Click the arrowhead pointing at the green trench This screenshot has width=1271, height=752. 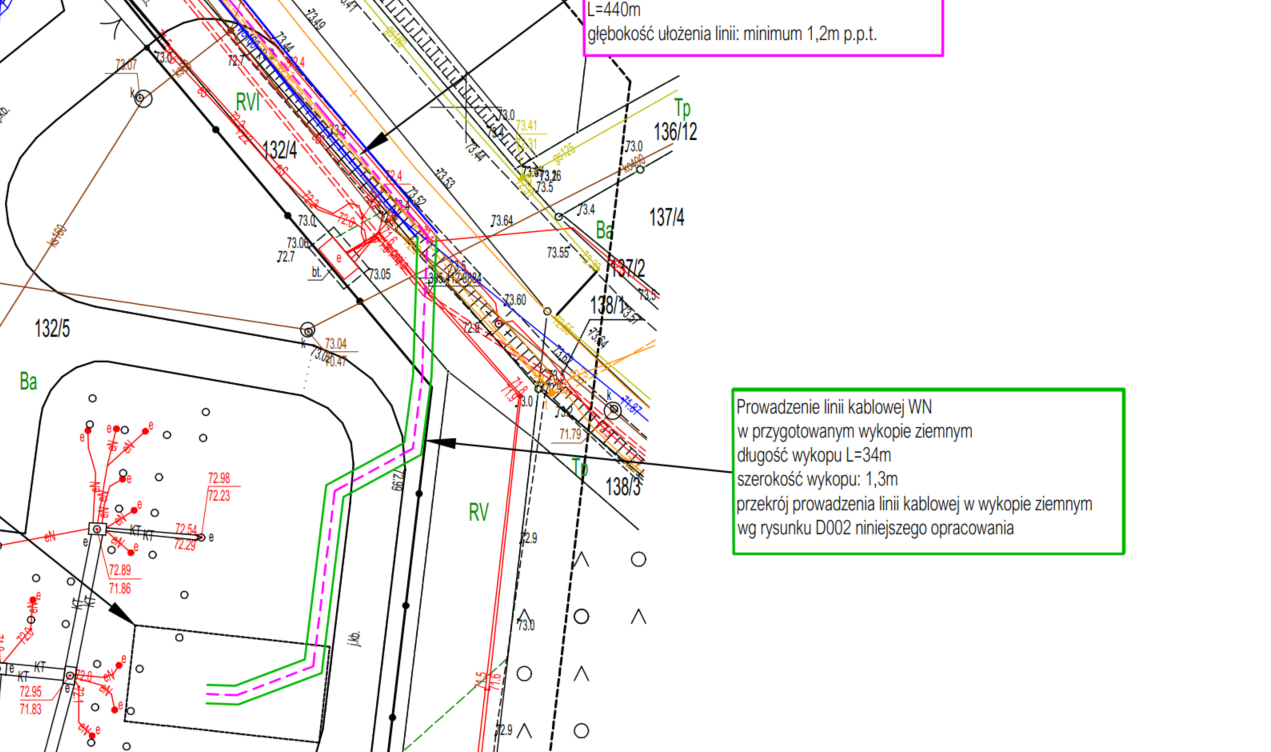tap(438, 441)
